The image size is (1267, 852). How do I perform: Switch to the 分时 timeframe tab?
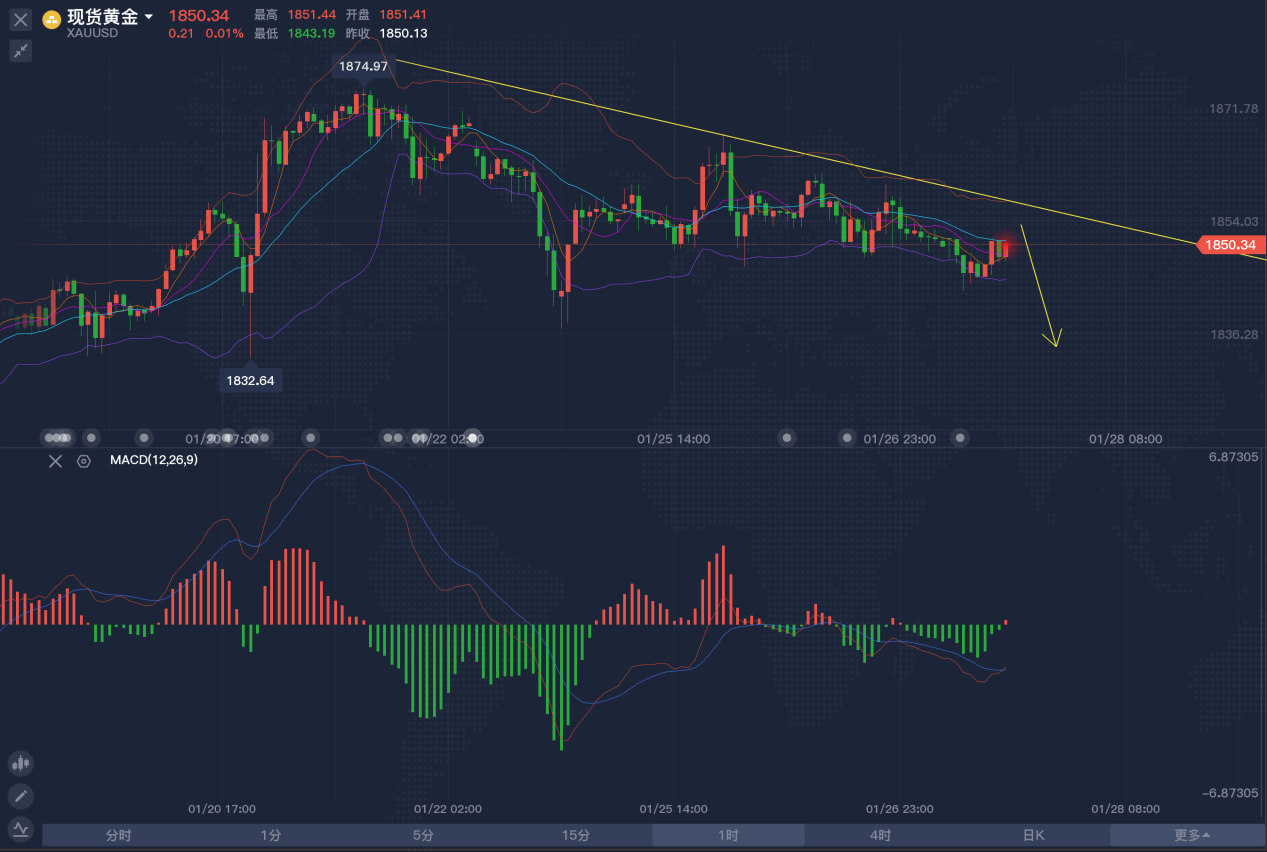pyautogui.click(x=118, y=835)
